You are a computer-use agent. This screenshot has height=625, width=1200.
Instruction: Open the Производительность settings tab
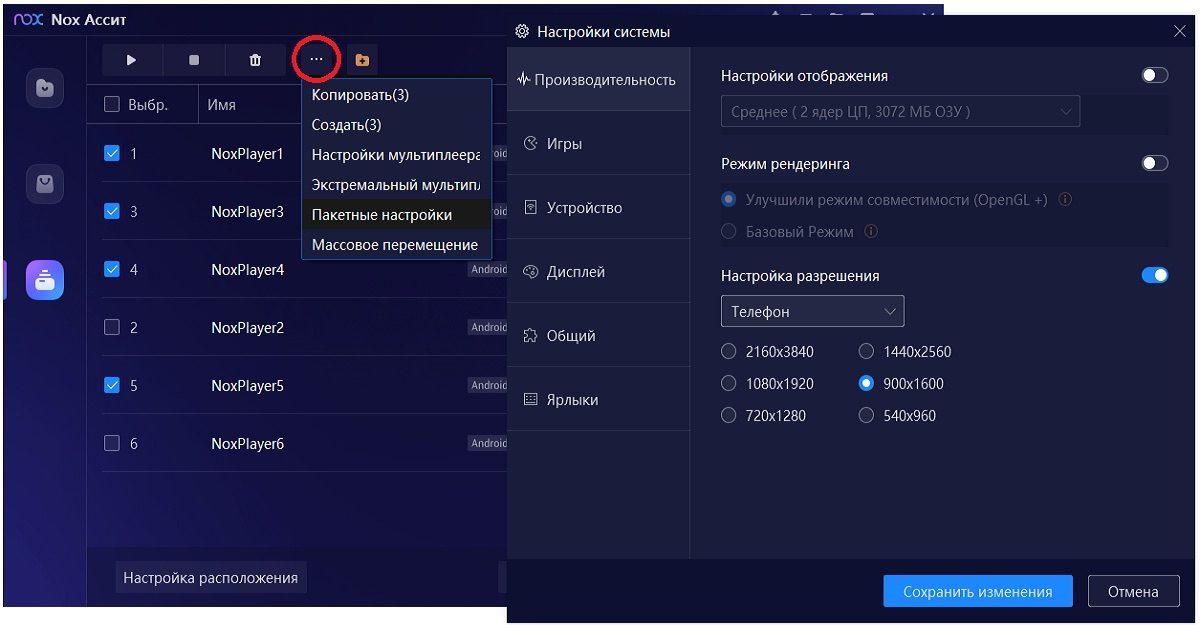point(598,80)
